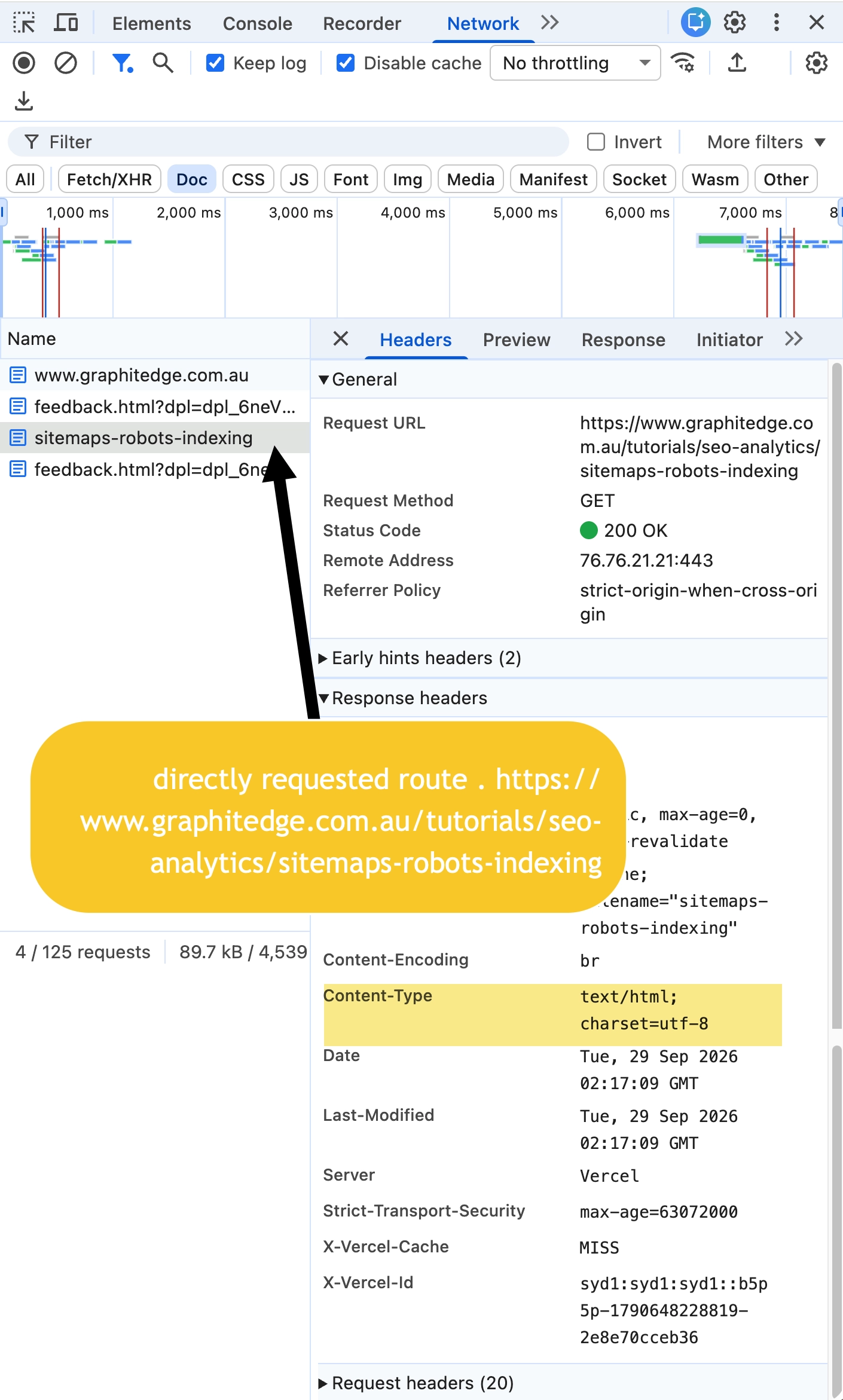Show more DevTools panels chevron
Screen dimensions: 843x1400
click(x=549, y=23)
